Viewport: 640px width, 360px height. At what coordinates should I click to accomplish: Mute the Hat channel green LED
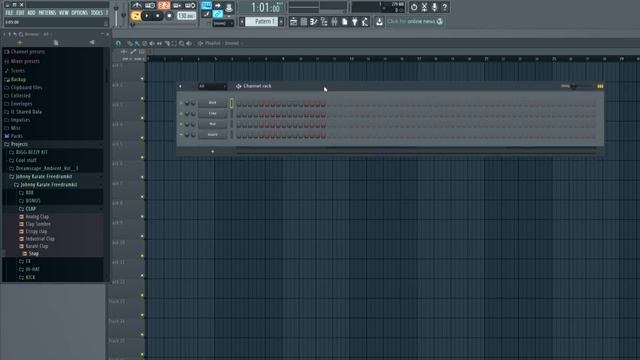point(181,124)
